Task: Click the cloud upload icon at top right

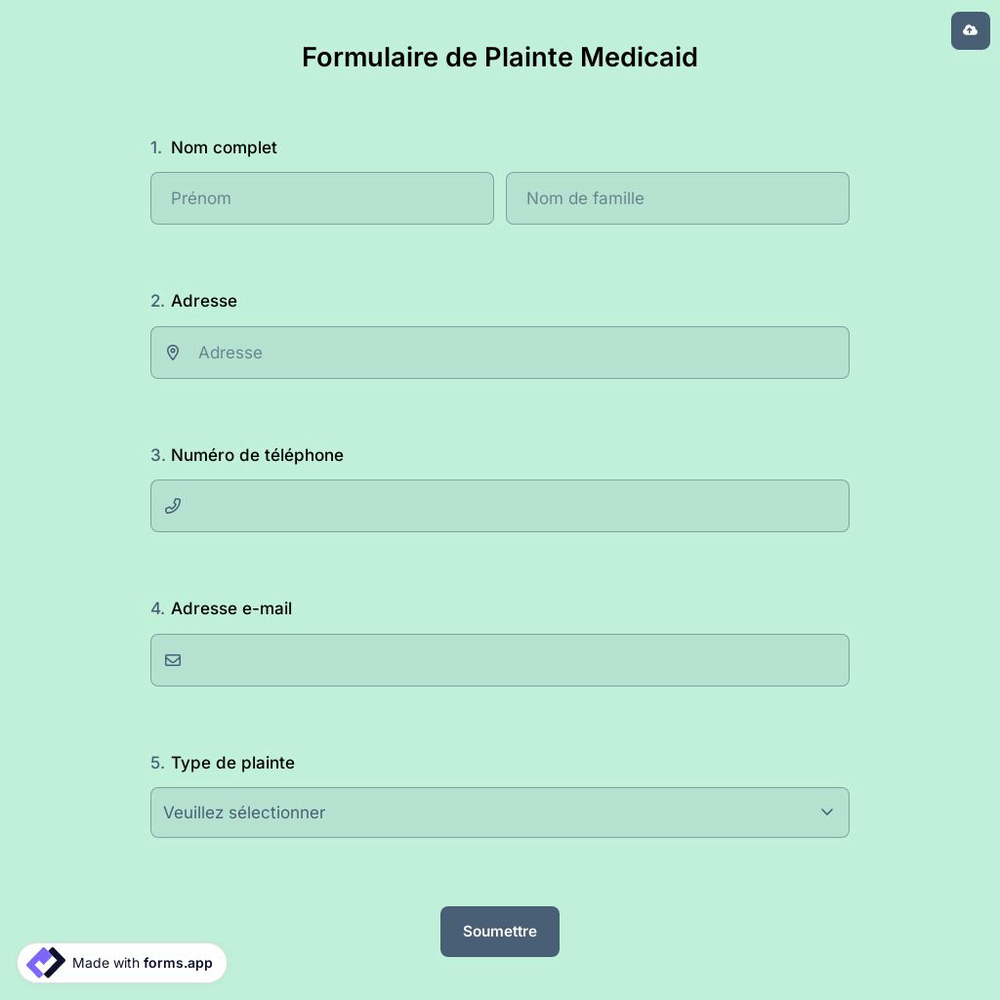Action: point(969,29)
